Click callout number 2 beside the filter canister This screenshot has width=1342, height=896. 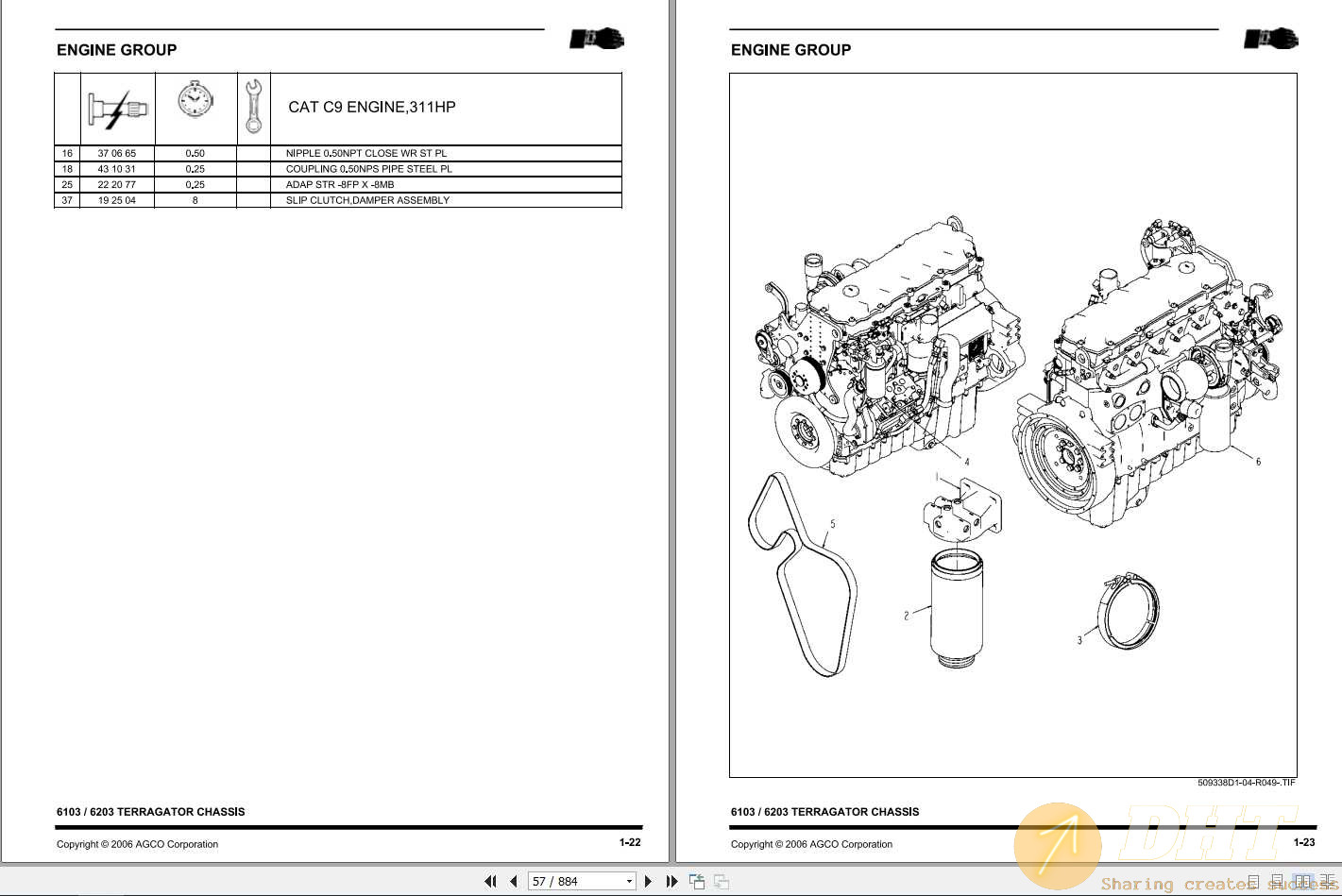907,616
